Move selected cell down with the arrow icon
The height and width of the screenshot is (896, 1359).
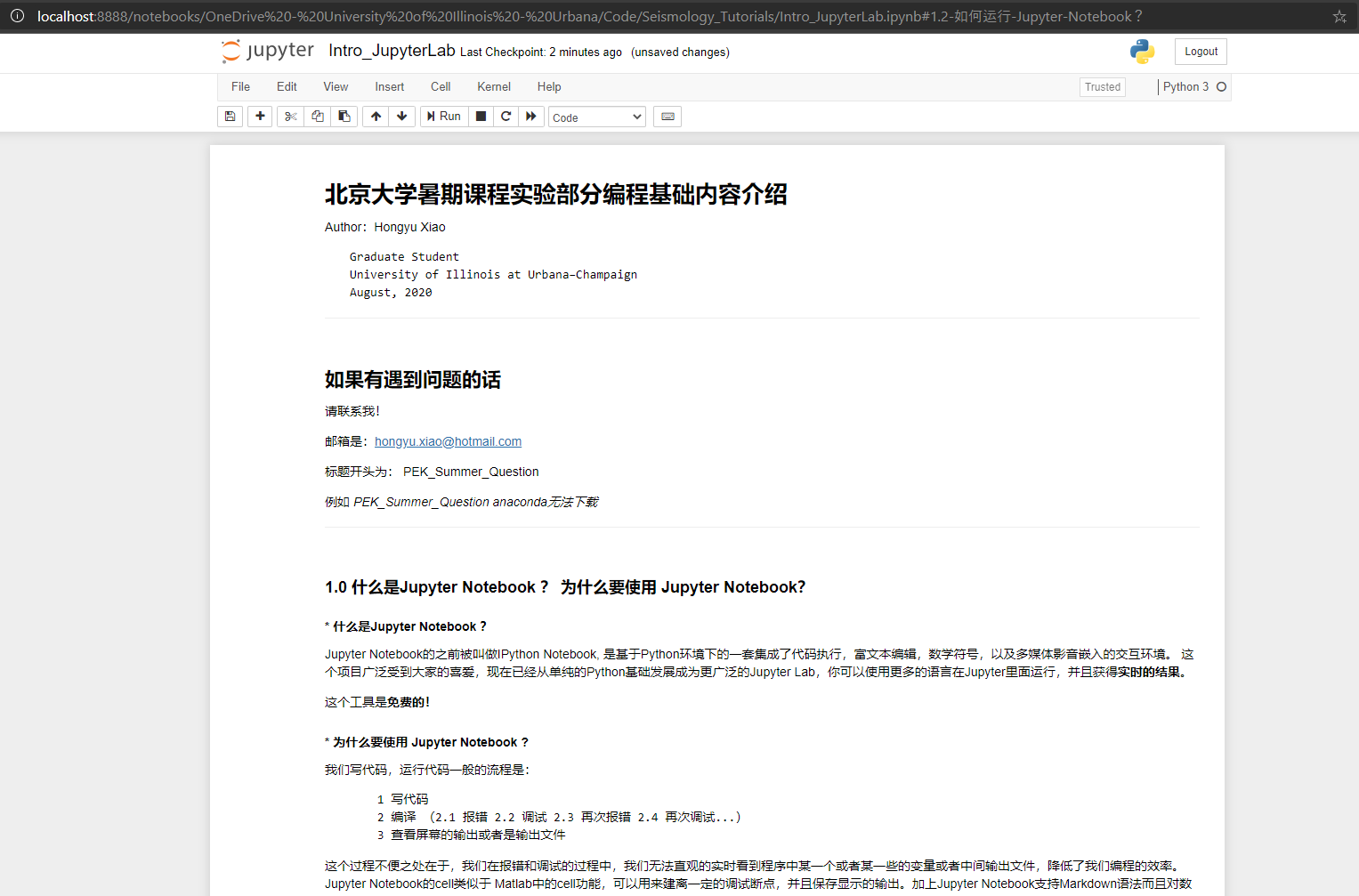[402, 117]
